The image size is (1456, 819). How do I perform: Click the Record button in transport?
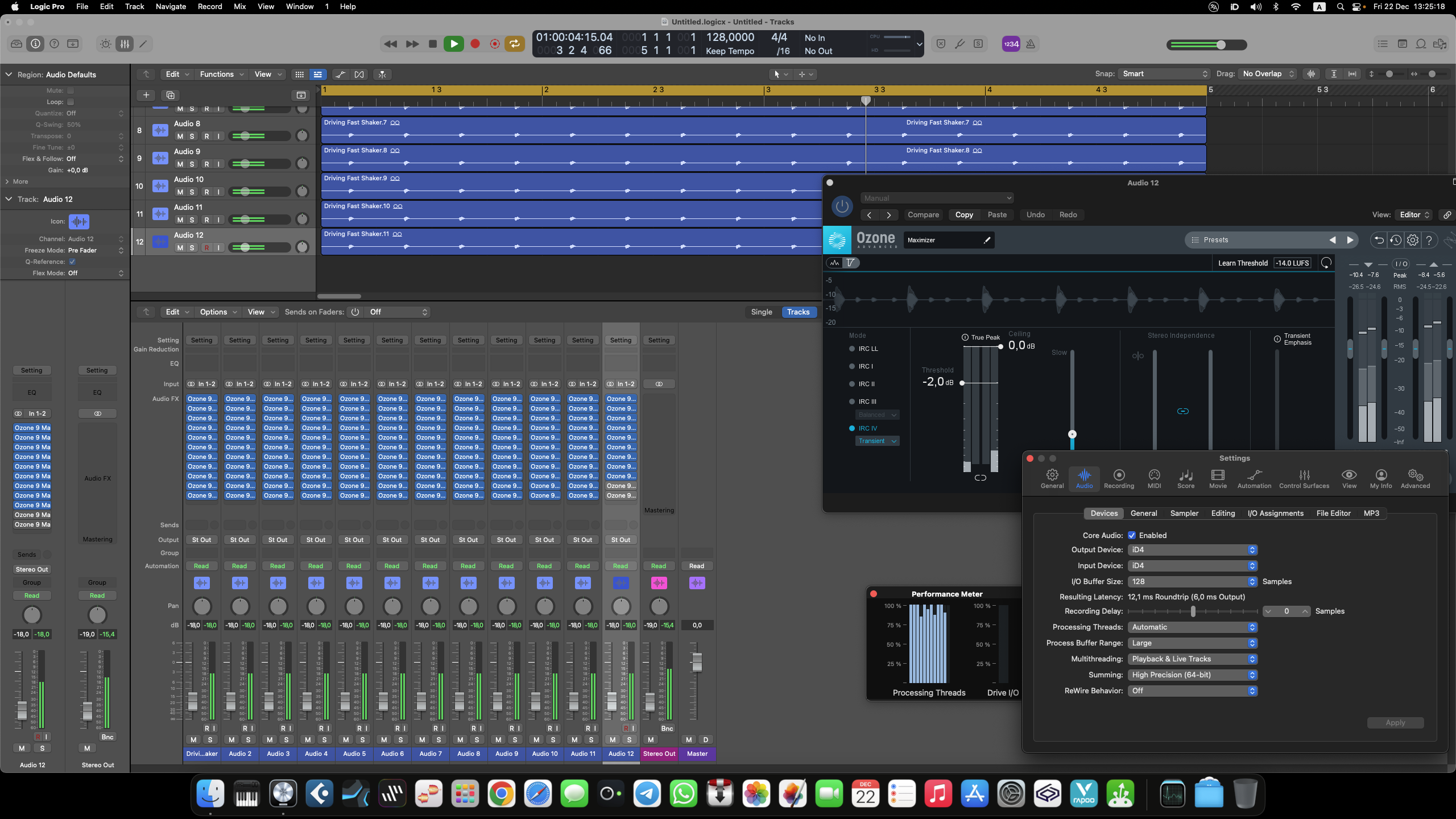pyautogui.click(x=475, y=44)
